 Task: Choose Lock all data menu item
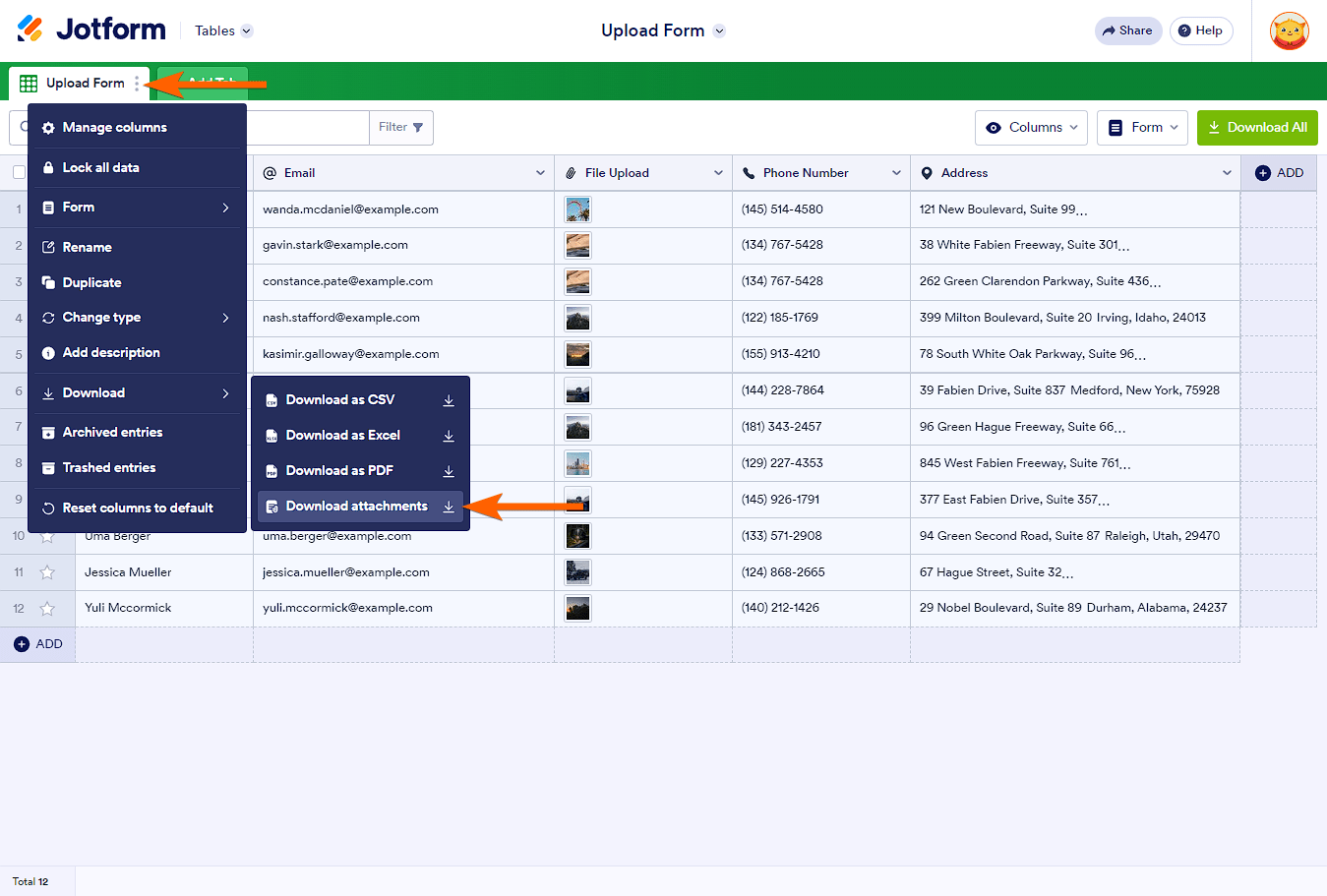(x=100, y=168)
